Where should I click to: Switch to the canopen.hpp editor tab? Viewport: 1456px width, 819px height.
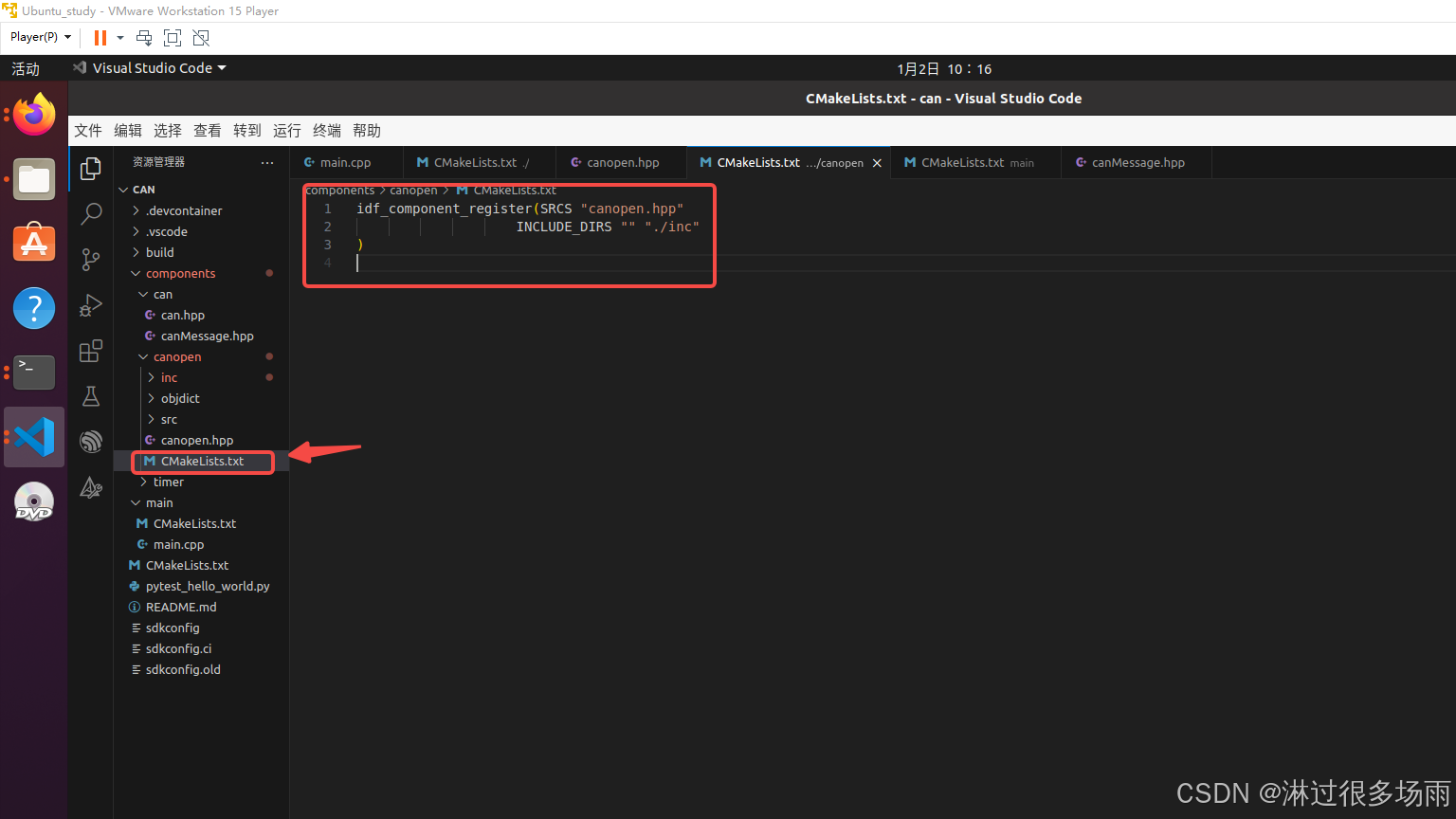(x=622, y=163)
